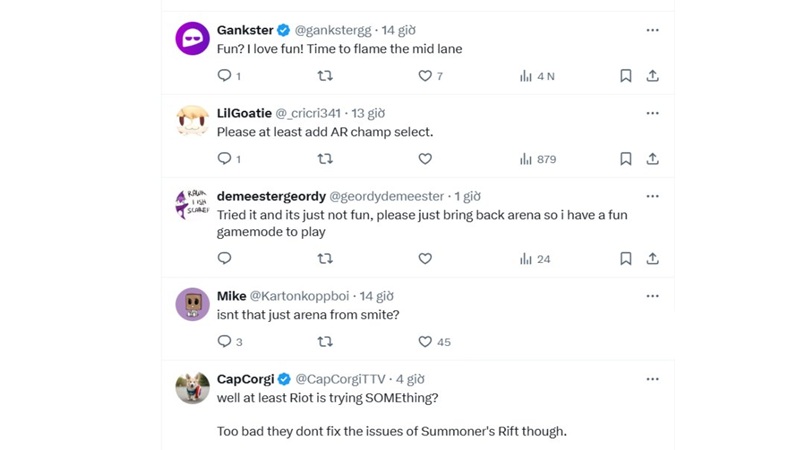Click CapCorgi's corgi profile avatar
Image resolution: width=800 pixels, height=450 pixels.
[x=193, y=387]
